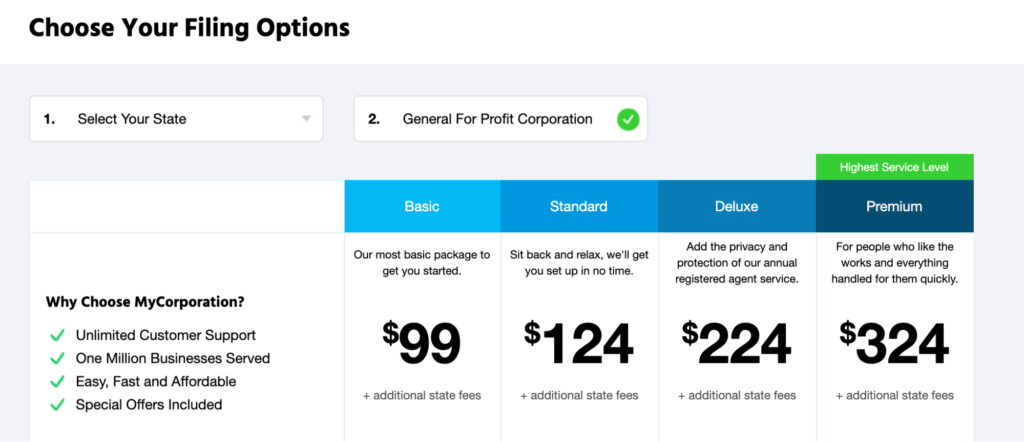
Task: Click the $224 Deluxe price
Action: tap(737, 343)
